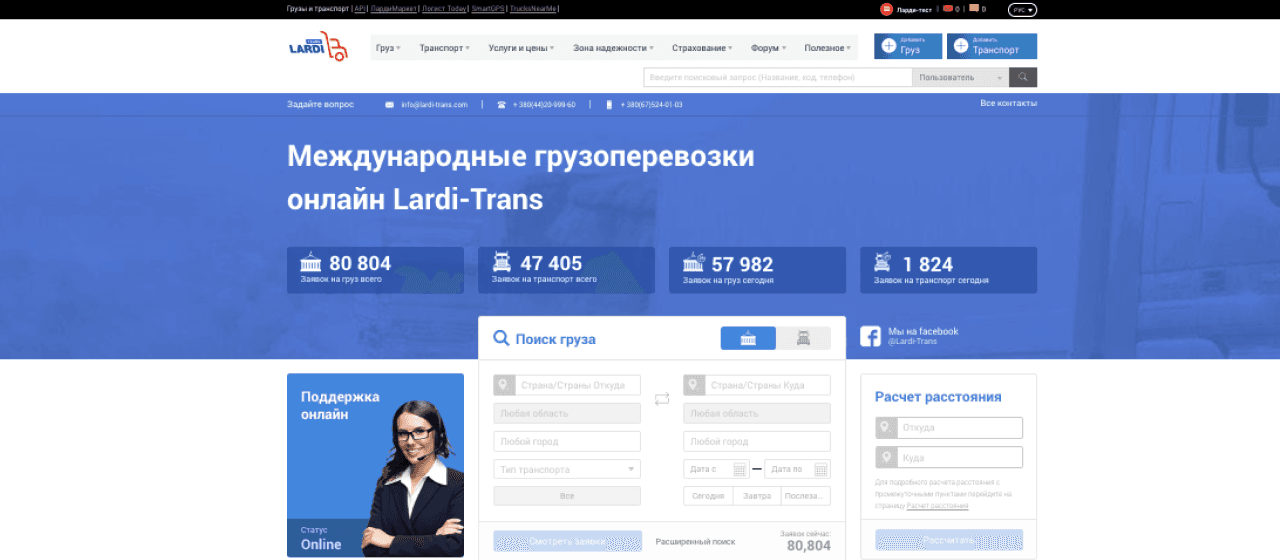Viewport: 1280px width, 560px height.
Task: Select the Завтра date option
Action: (757, 496)
